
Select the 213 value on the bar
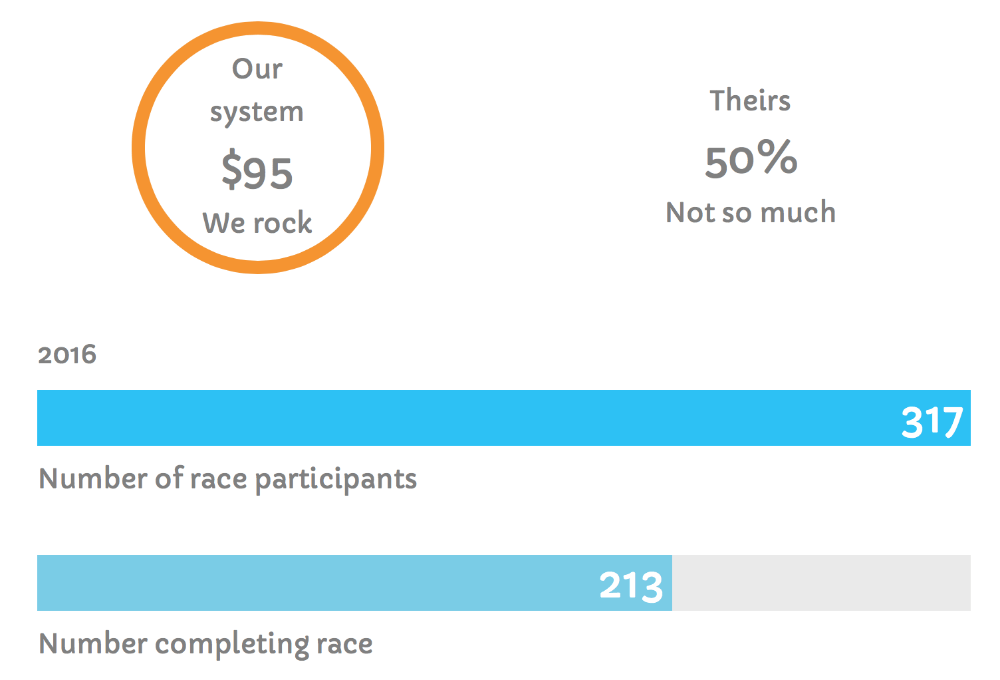point(630,586)
